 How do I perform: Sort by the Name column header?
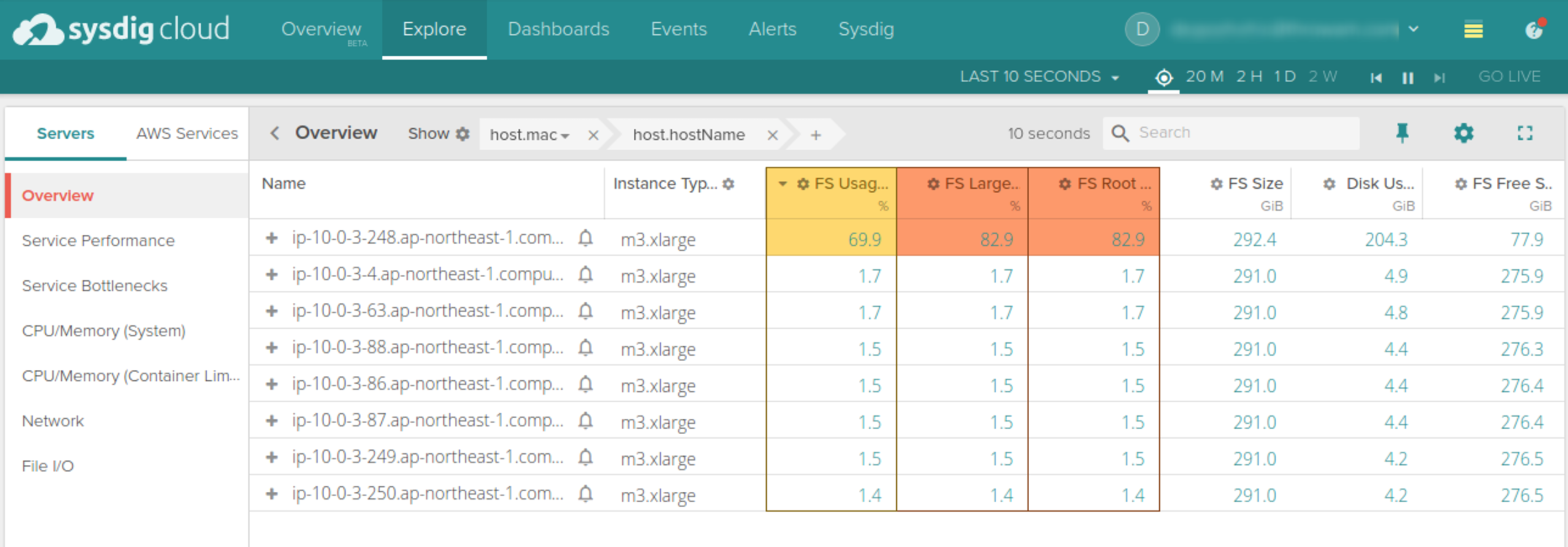coord(283,183)
